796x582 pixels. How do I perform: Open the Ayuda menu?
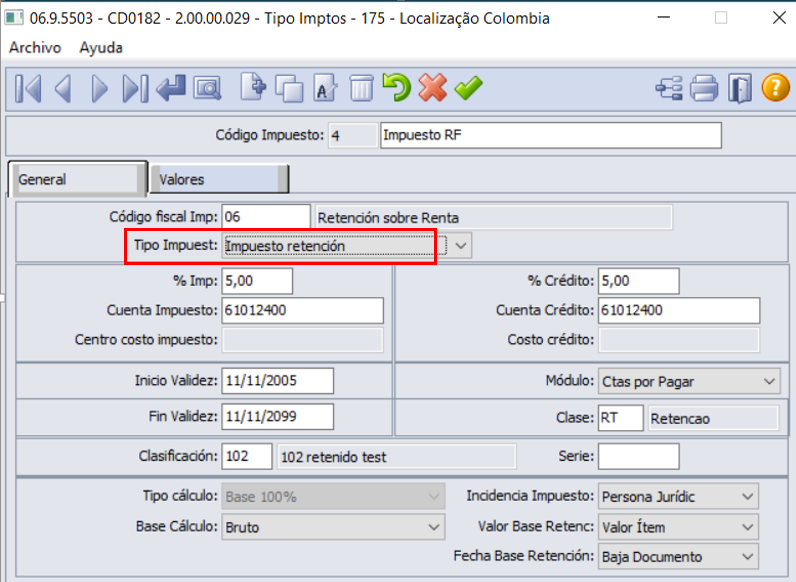tap(101, 48)
